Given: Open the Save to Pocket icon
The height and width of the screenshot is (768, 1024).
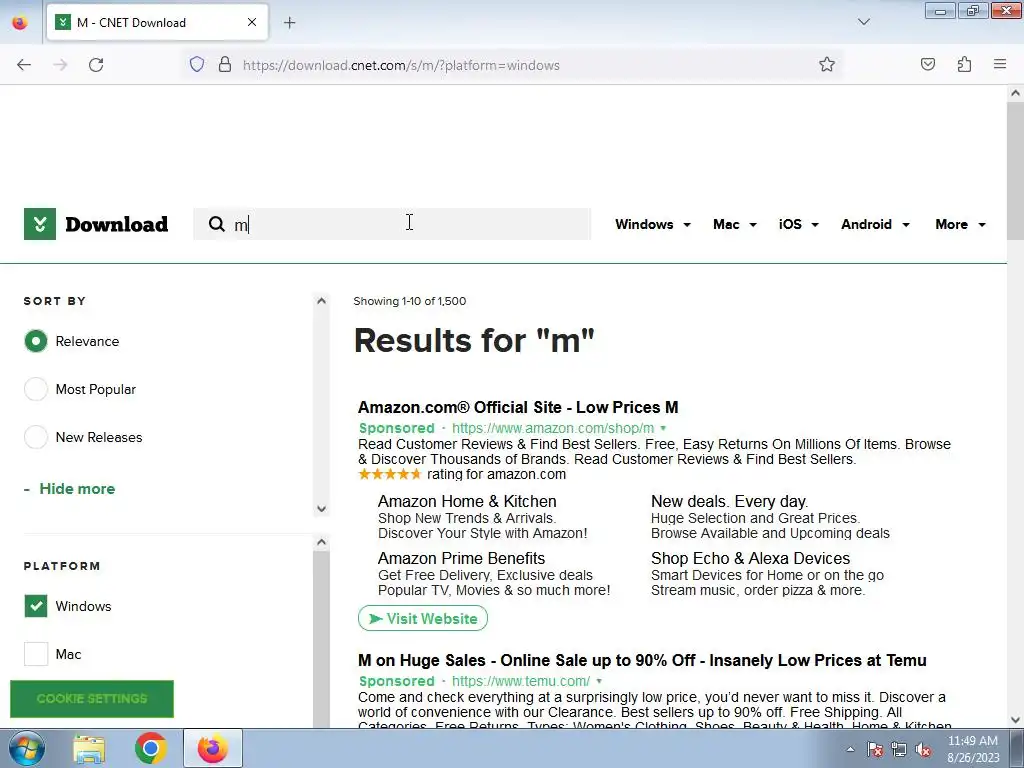Looking at the screenshot, I should [x=927, y=65].
